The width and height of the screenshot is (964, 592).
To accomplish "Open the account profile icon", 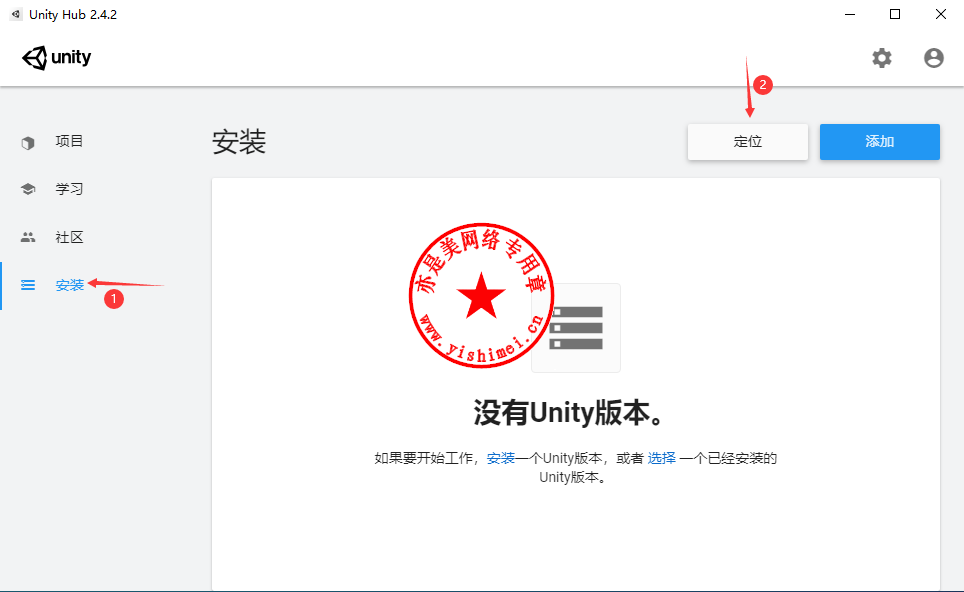I will (933, 58).
